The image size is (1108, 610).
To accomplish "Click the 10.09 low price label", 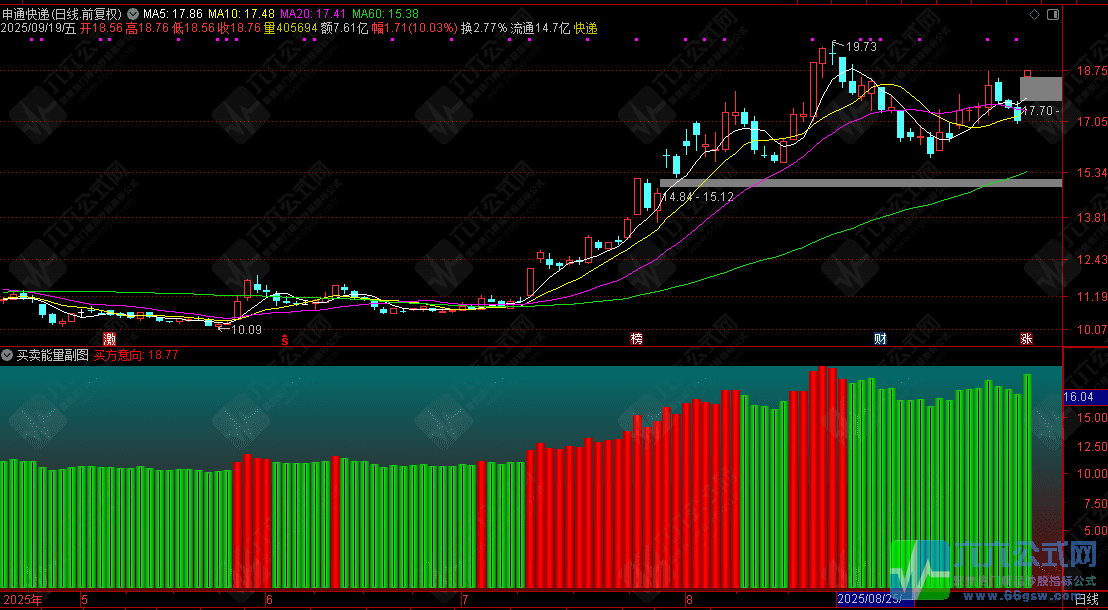I will [x=247, y=329].
